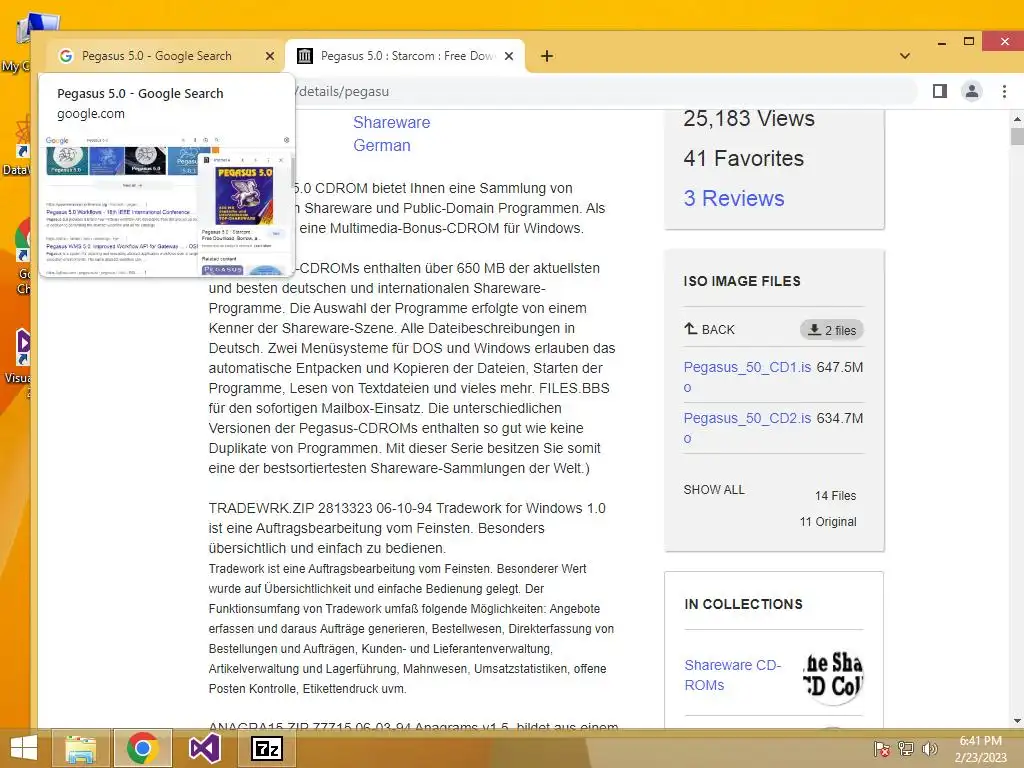
Task: Select the Pegasus 5.0 Starcom archive tab
Action: point(404,56)
